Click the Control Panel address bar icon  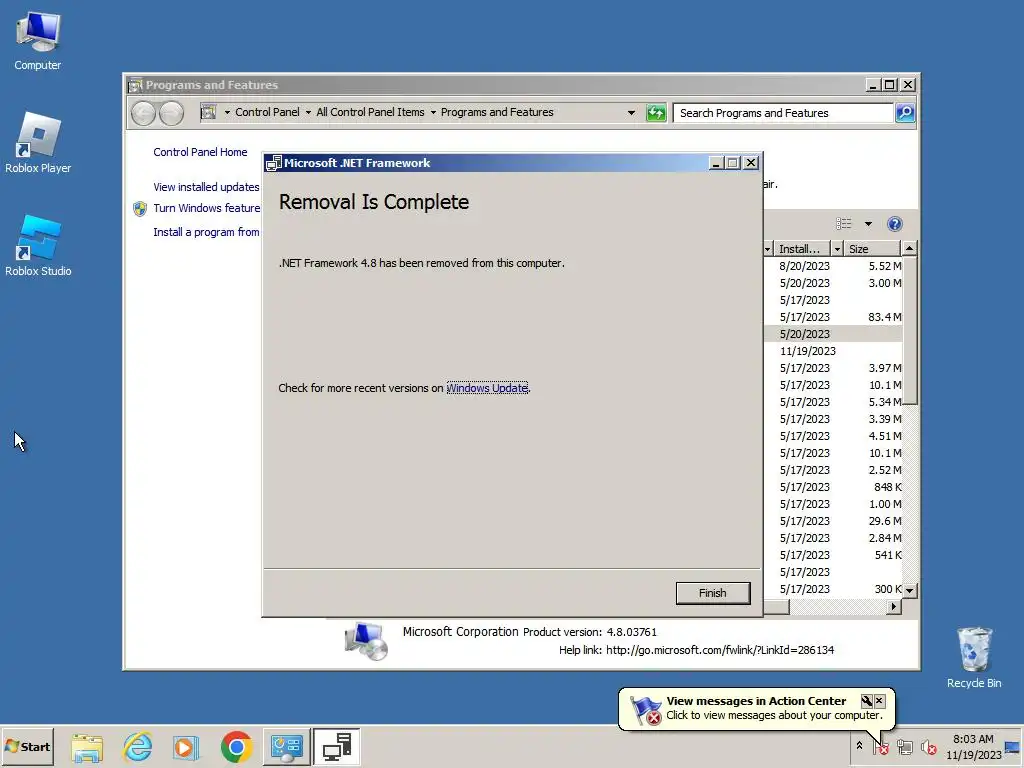tap(208, 112)
